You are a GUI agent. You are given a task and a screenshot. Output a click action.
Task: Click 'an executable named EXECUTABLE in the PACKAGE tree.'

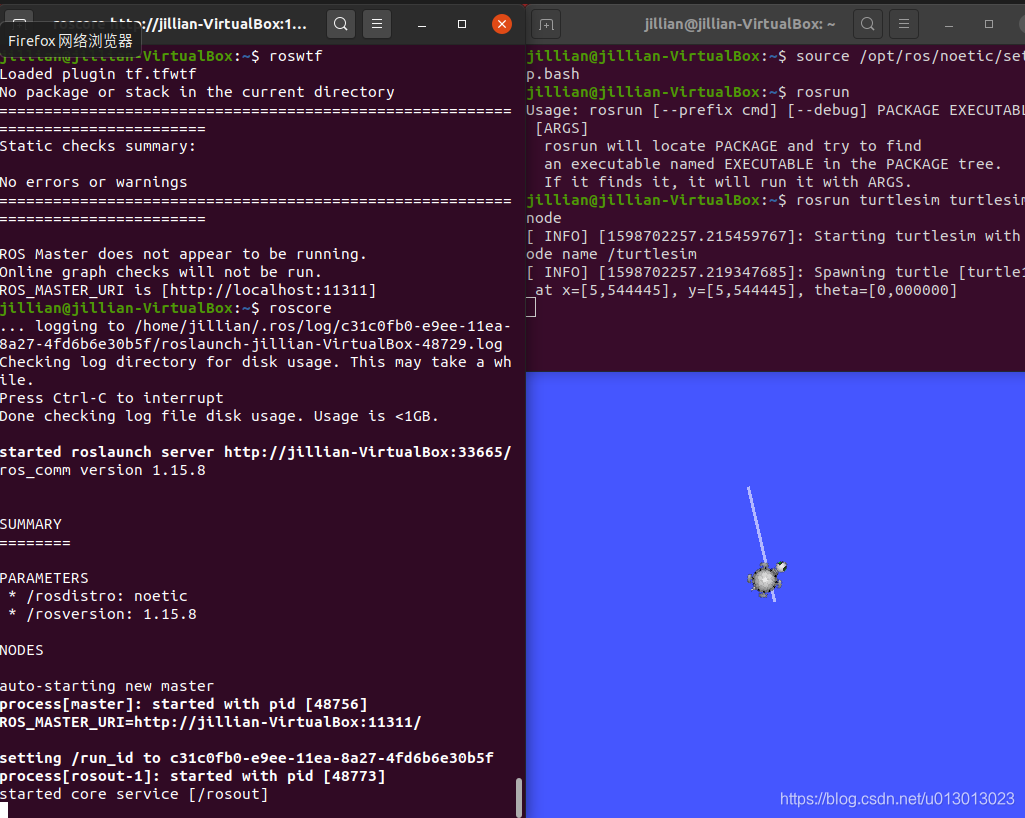click(x=773, y=164)
